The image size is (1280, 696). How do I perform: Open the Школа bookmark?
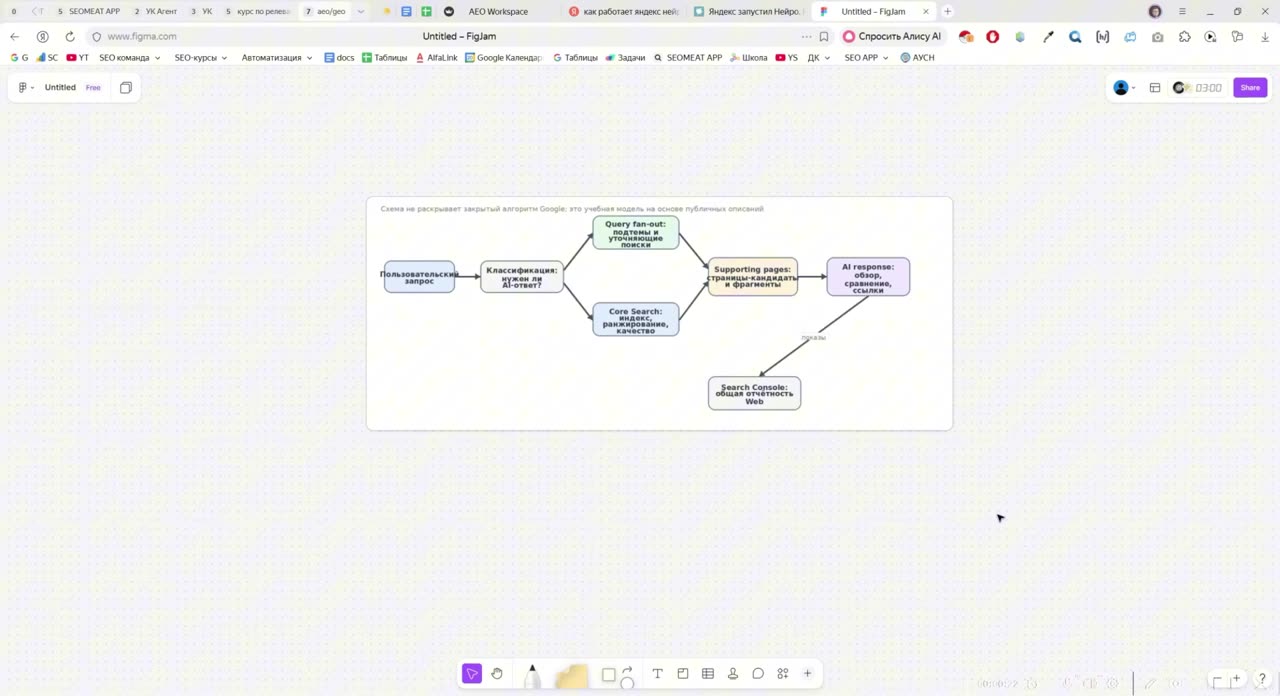[748, 58]
